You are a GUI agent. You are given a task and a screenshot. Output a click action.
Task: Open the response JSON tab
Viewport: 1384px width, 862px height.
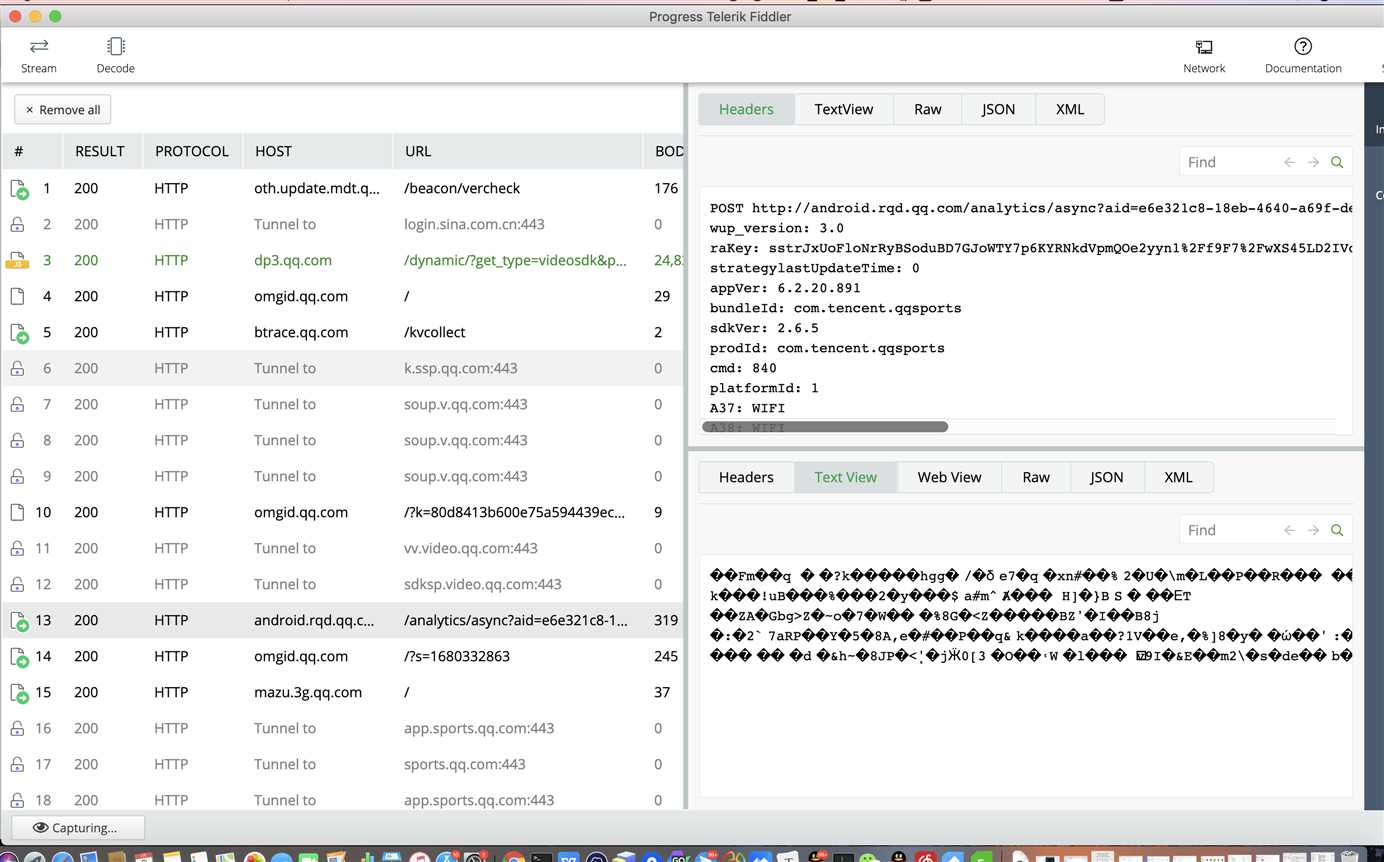pyautogui.click(x=1106, y=477)
